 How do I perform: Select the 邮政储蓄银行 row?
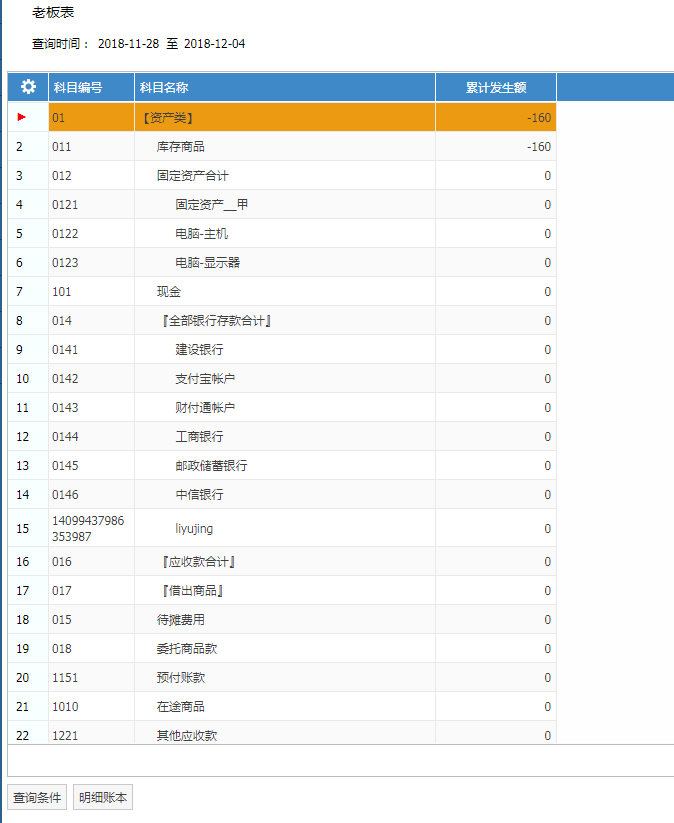282,466
